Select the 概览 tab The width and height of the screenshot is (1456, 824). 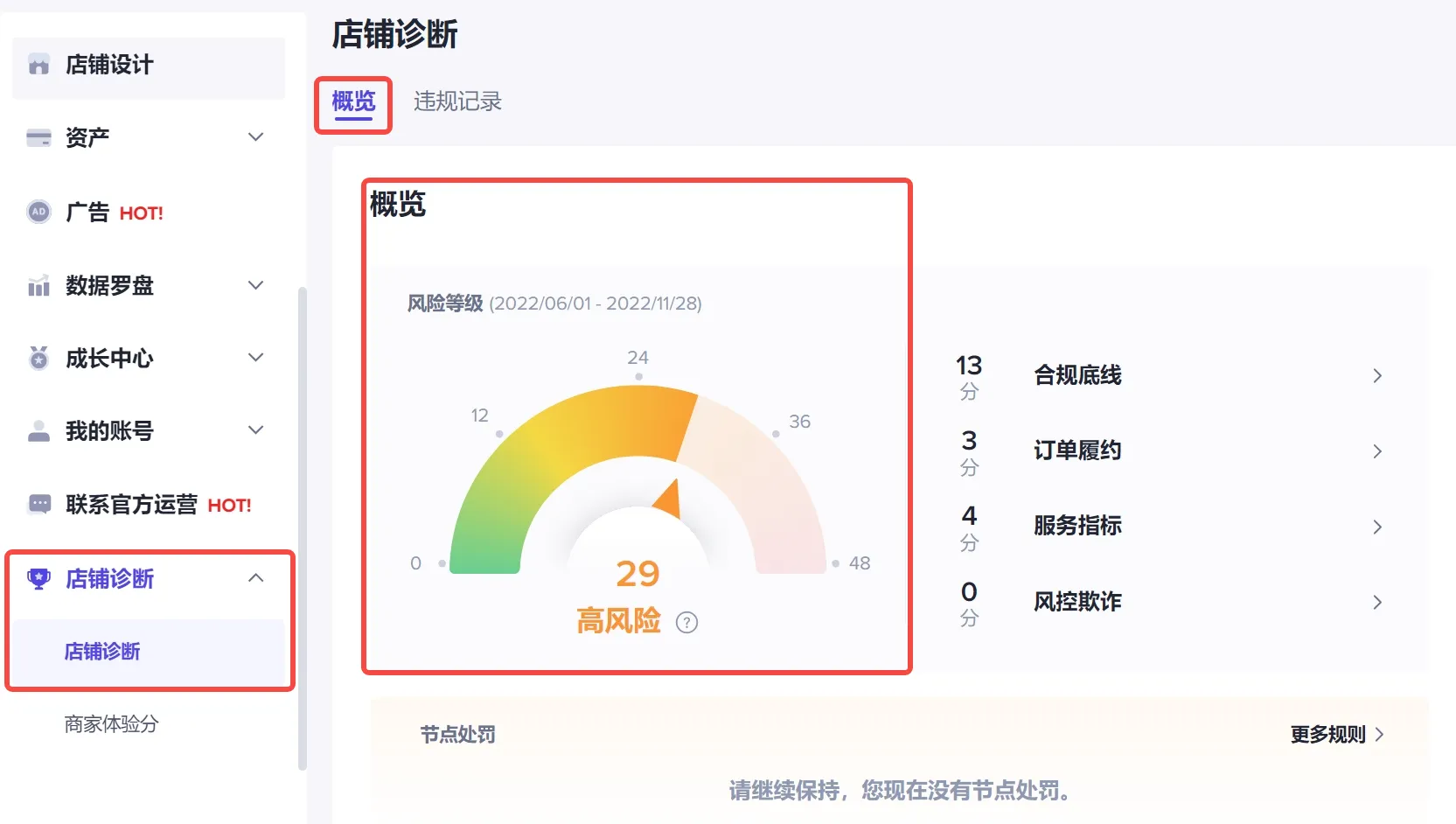(352, 101)
